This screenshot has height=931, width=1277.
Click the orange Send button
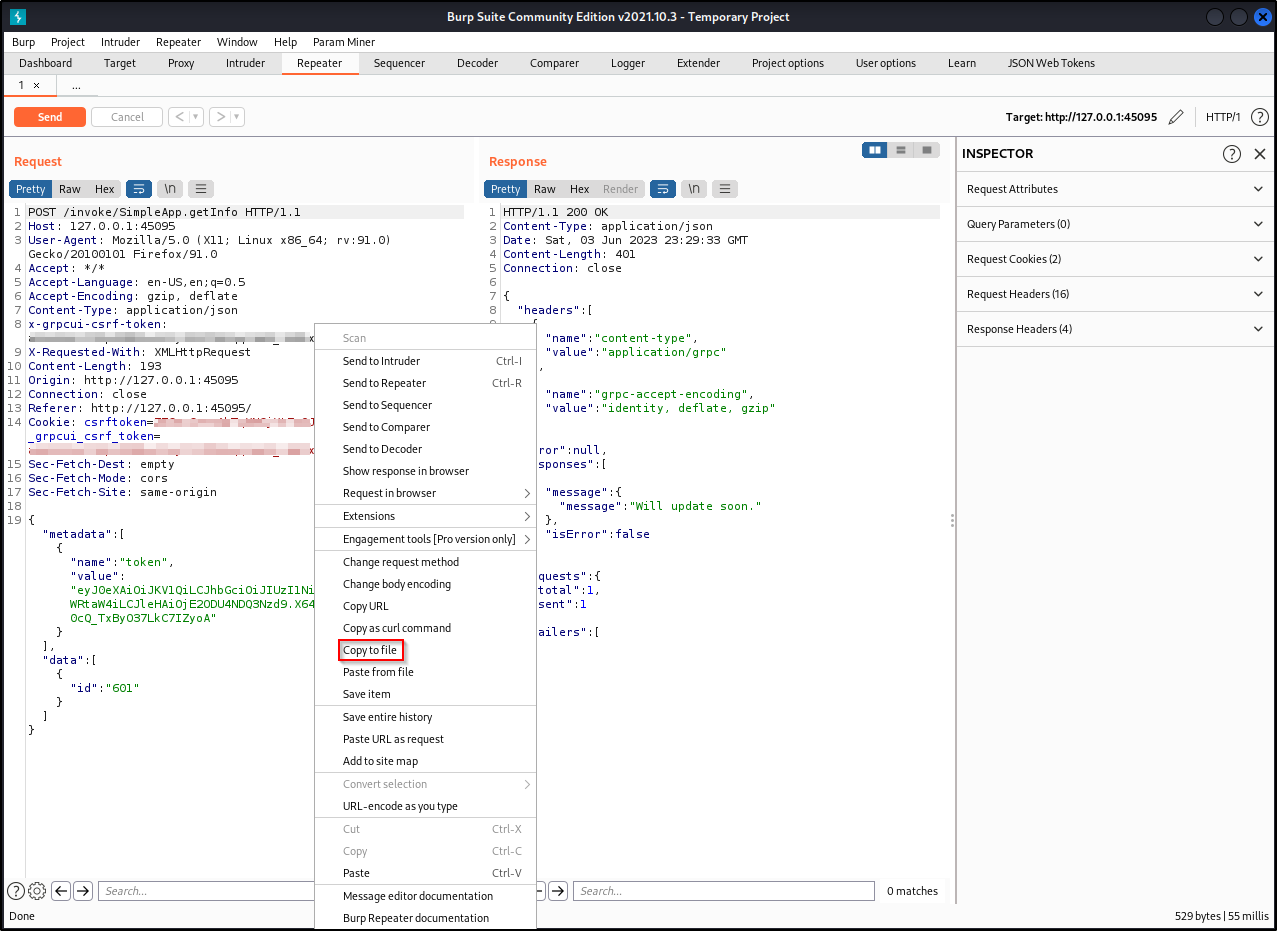[x=50, y=117]
